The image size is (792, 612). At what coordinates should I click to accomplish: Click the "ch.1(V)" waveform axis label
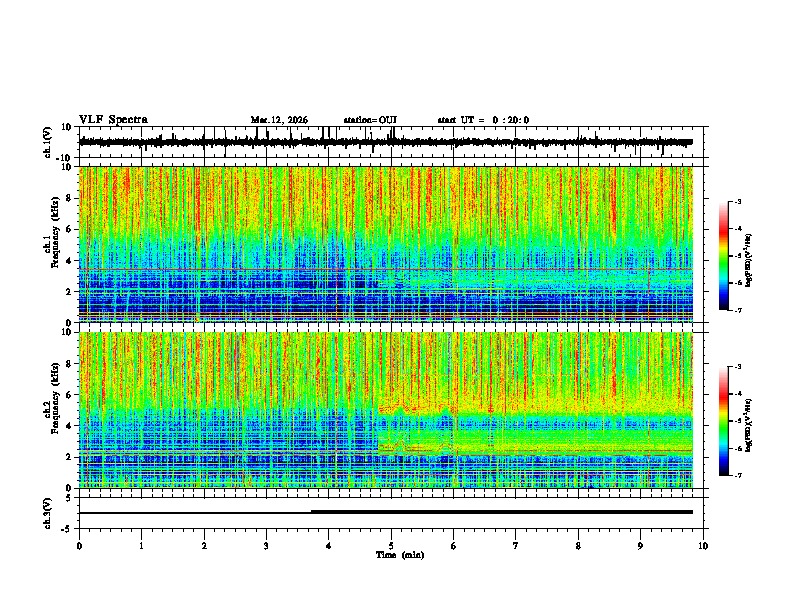pos(48,142)
